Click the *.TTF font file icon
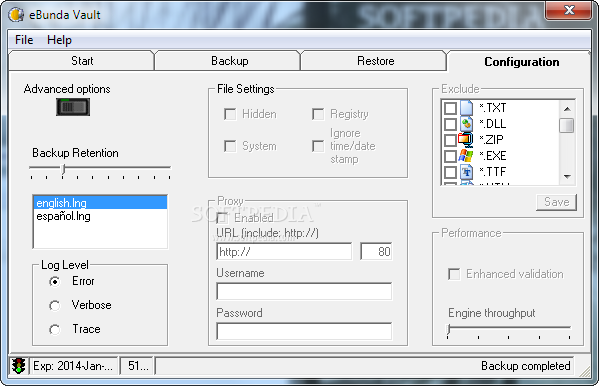 point(466,172)
